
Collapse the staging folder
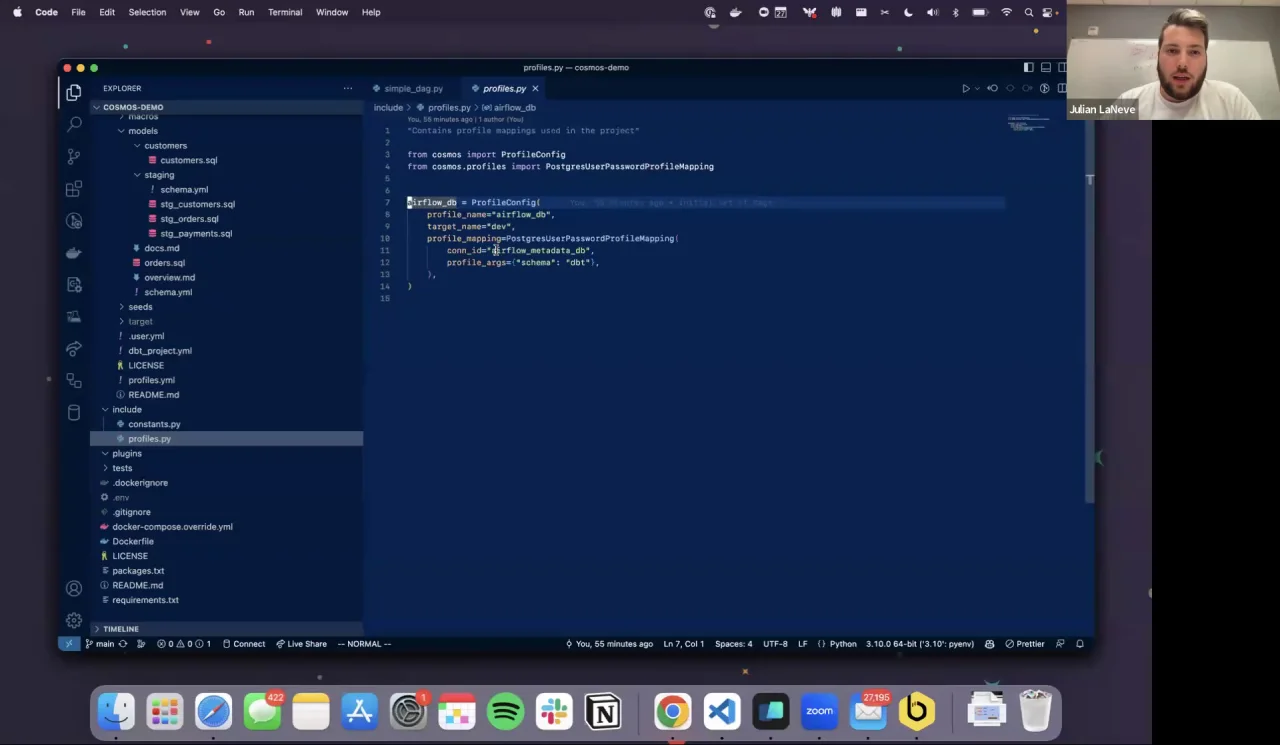pyautogui.click(x=158, y=175)
